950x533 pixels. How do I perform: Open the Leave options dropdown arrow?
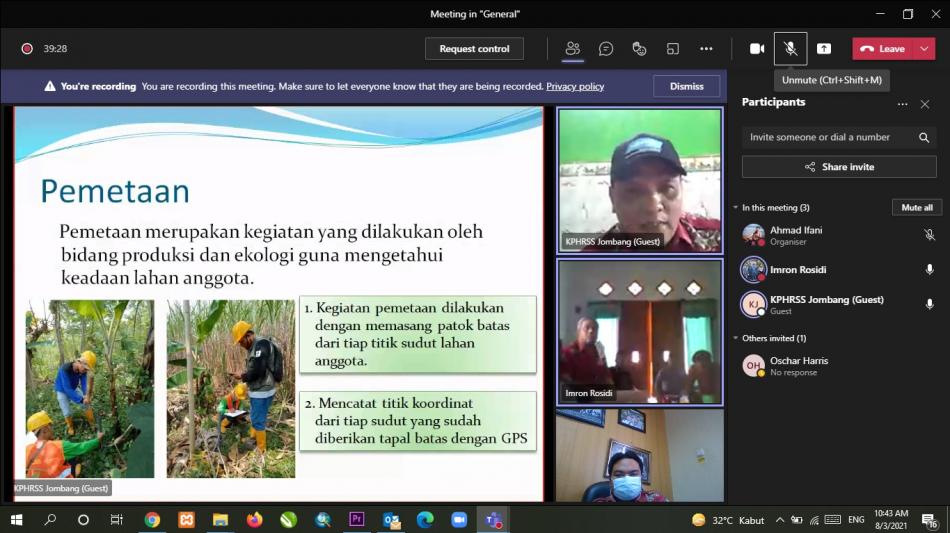tap(925, 48)
